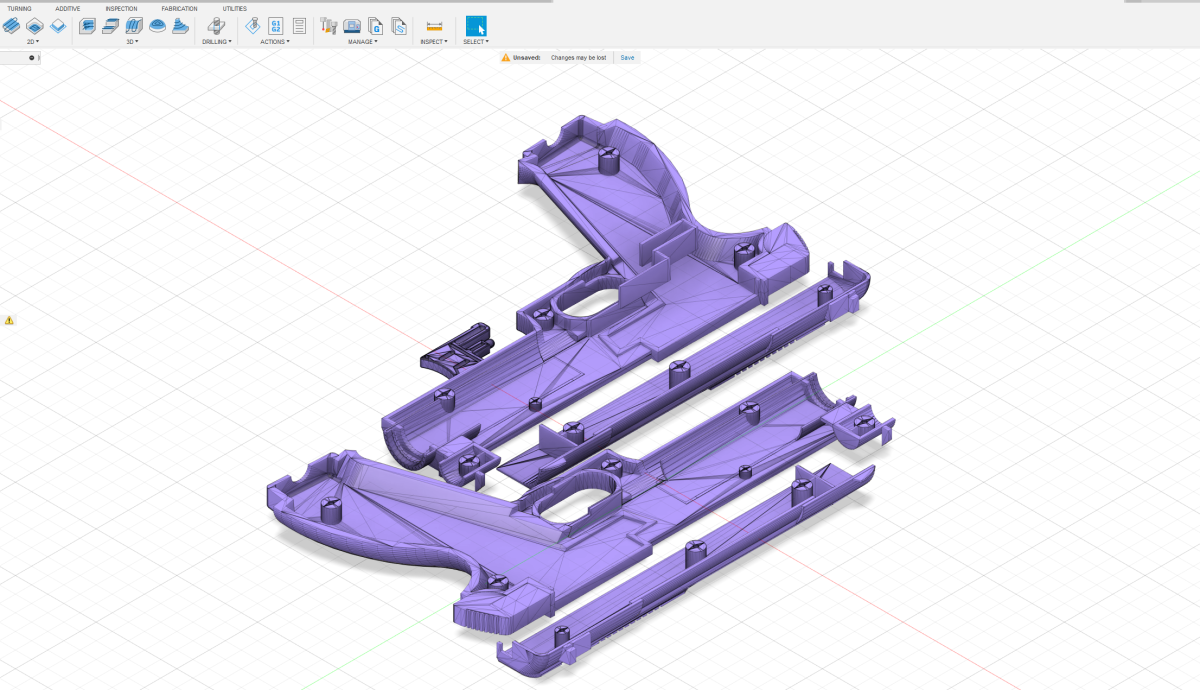
Task: Switch to the ADDITIVE tab
Action: click(x=68, y=8)
